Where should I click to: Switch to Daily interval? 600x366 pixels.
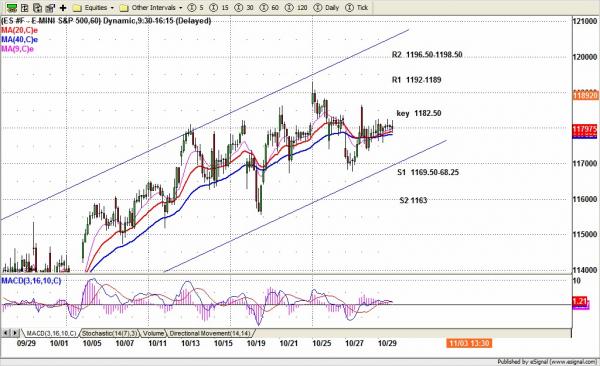click(x=326, y=7)
